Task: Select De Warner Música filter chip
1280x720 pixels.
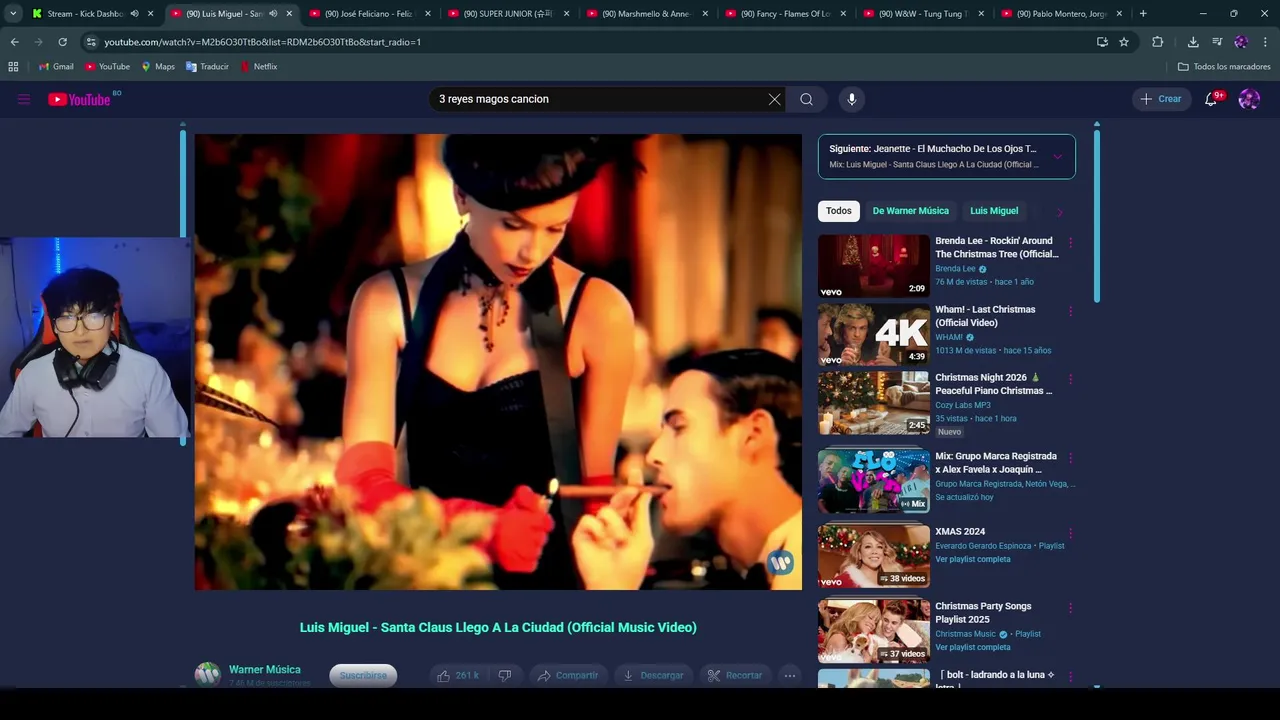Action: click(x=911, y=211)
